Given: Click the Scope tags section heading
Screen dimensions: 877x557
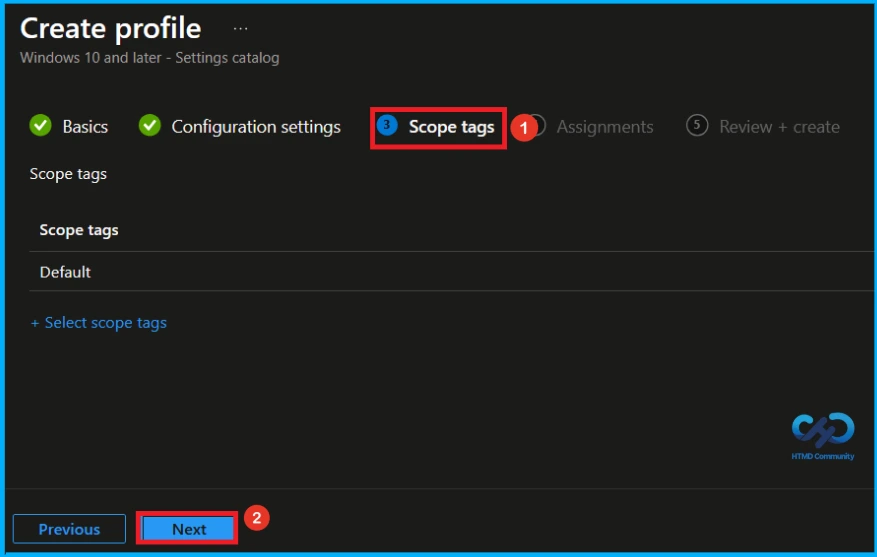Looking at the screenshot, I should click(x=68, y=174).
